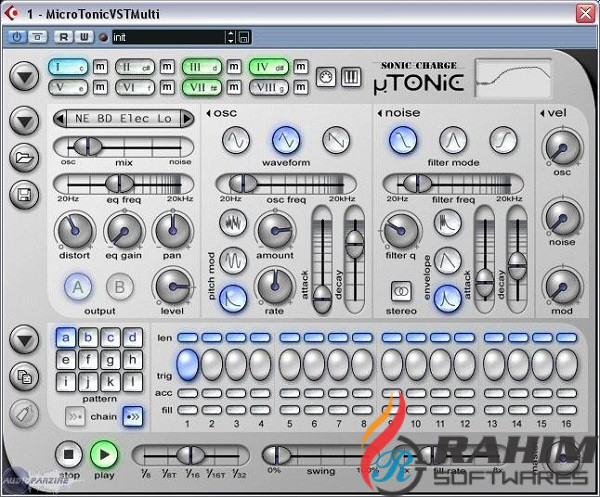Open the pattern menu arrow
The width and height of the screenshot is (600, 497).
(24, 340)
